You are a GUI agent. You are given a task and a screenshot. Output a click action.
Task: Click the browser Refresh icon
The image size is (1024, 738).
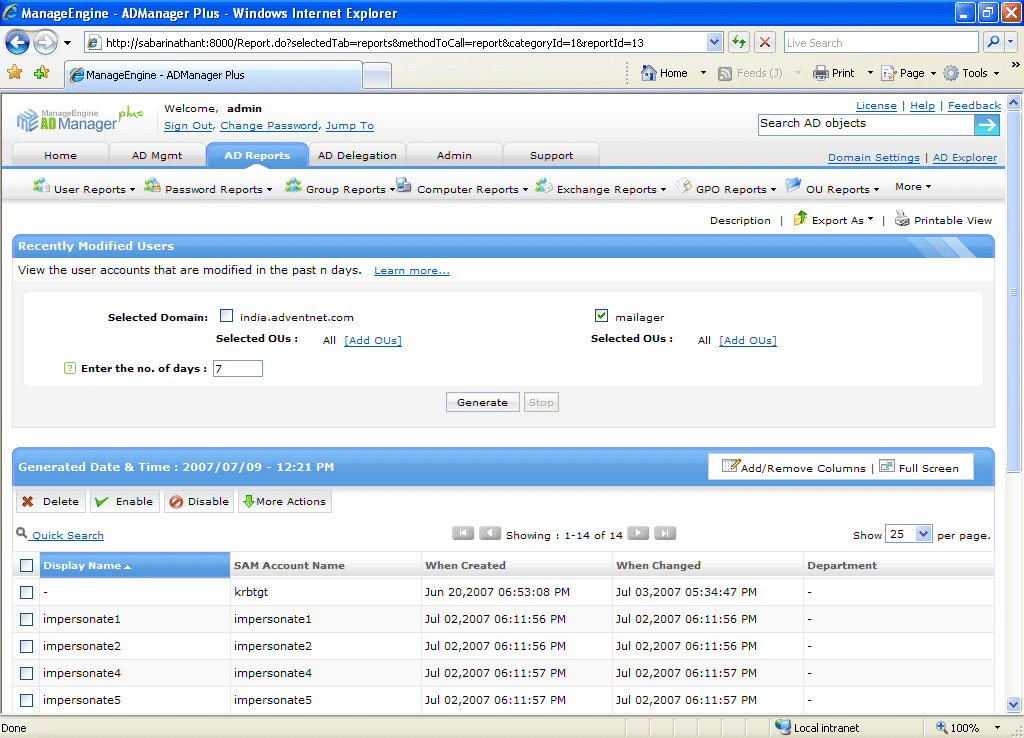[x=739, y=43]
